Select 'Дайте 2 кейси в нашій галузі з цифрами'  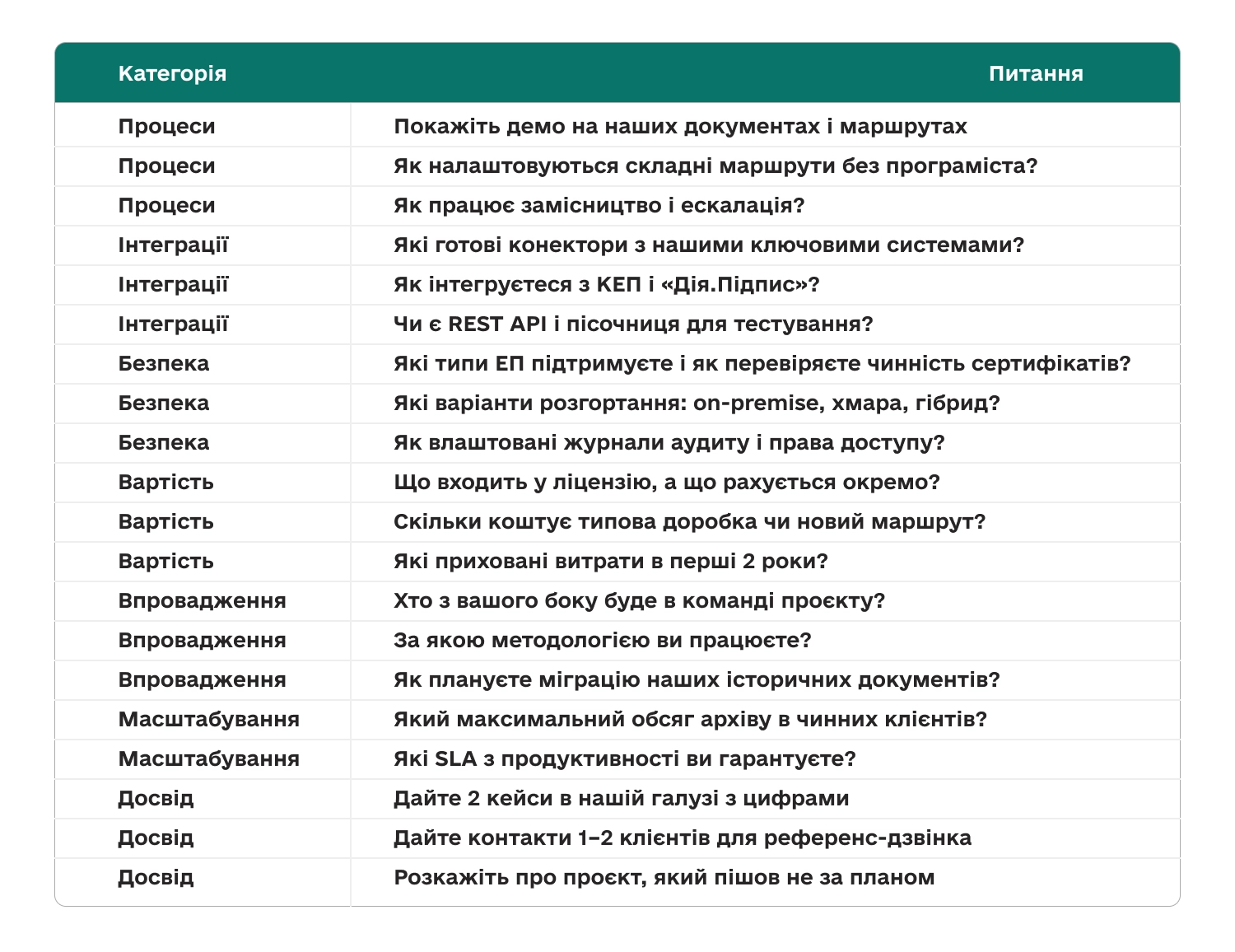622,798
